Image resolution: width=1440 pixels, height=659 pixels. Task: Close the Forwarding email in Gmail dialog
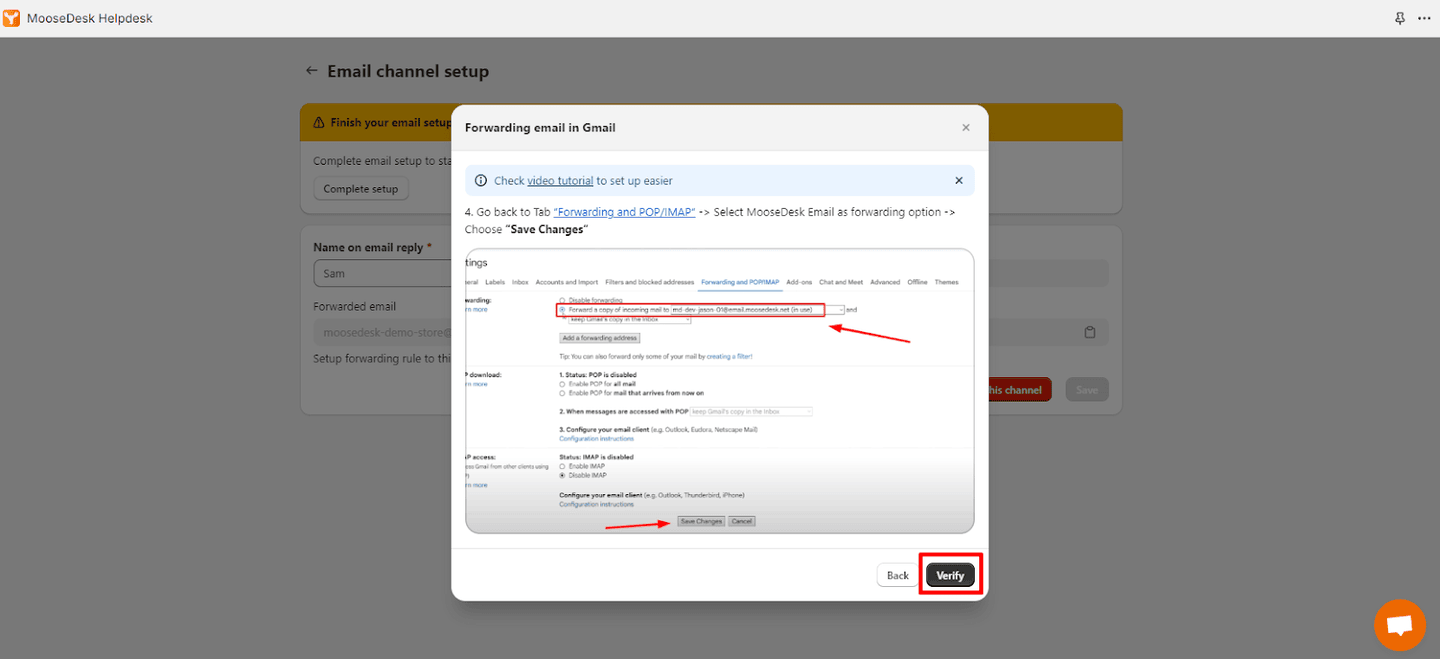coord(965,127)
